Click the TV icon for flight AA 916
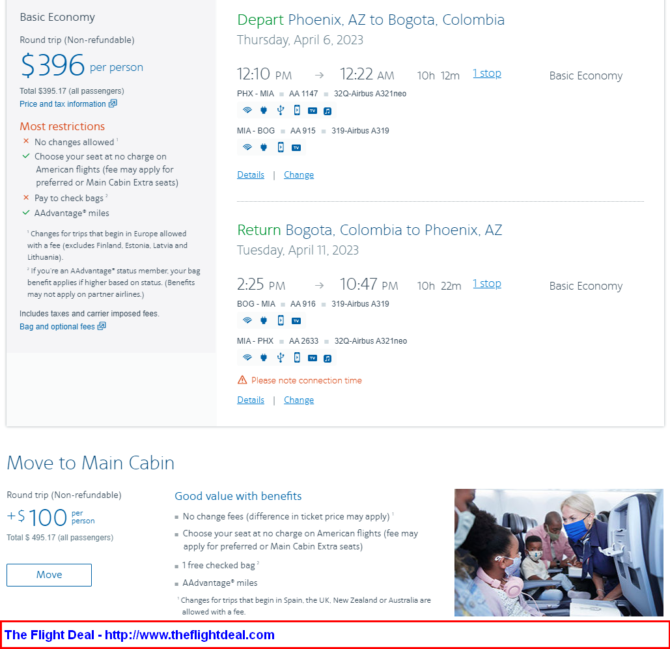670x649 pixels. point(296,321)
